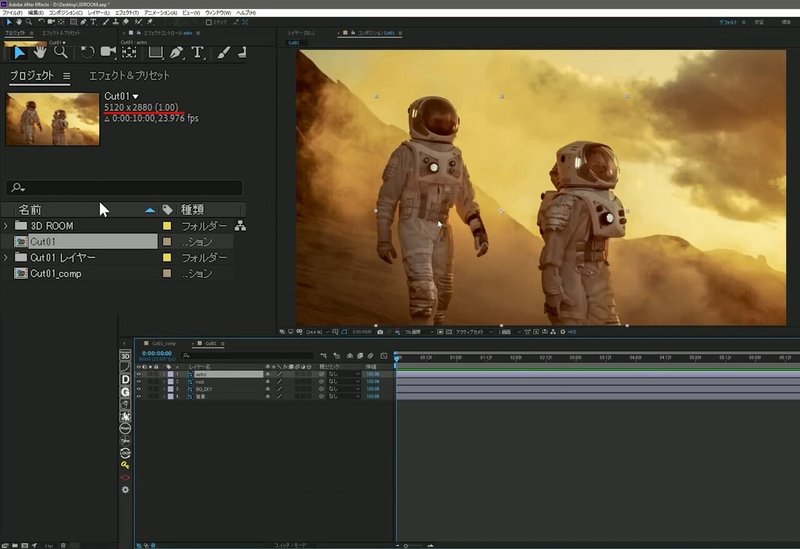The height and width of the screenshot is (549, 800).
Task: Select the Zoom magnifier tool
Action: (60, 52)
